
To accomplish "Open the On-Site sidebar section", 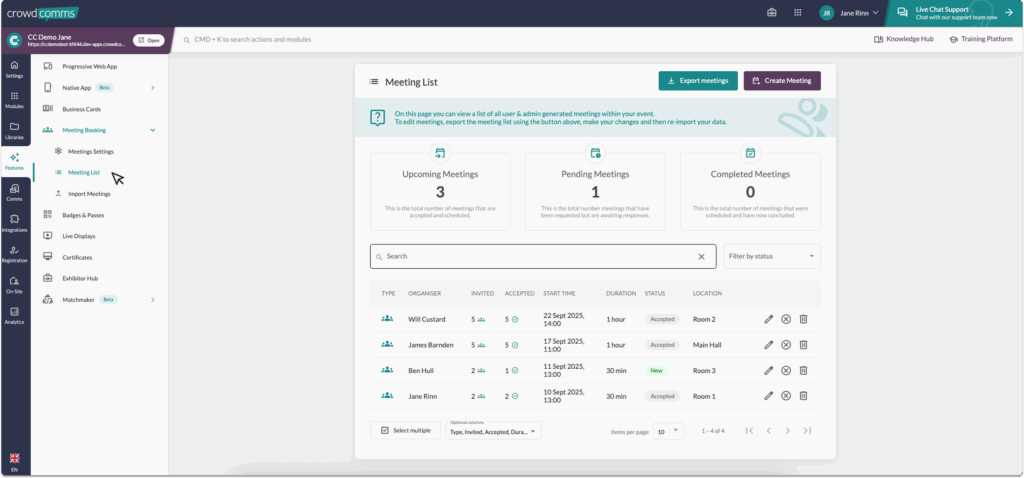I will click(14, 284).
